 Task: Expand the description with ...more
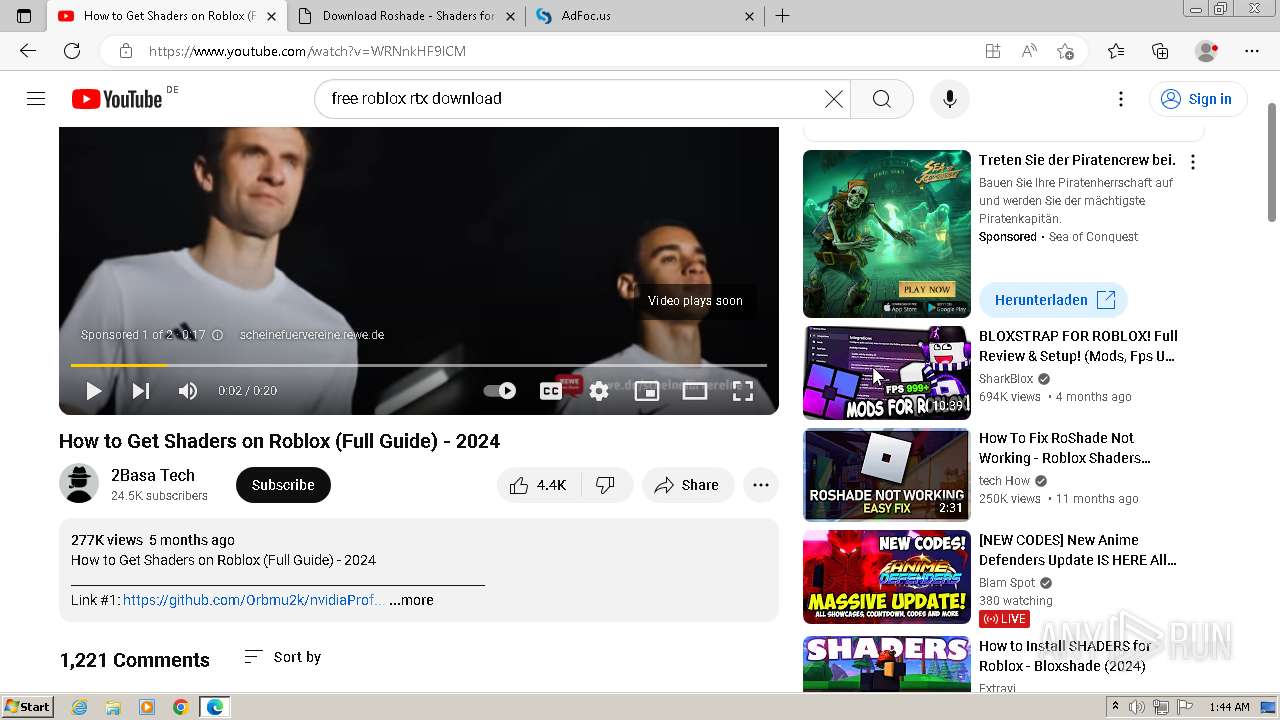point(411,600)
